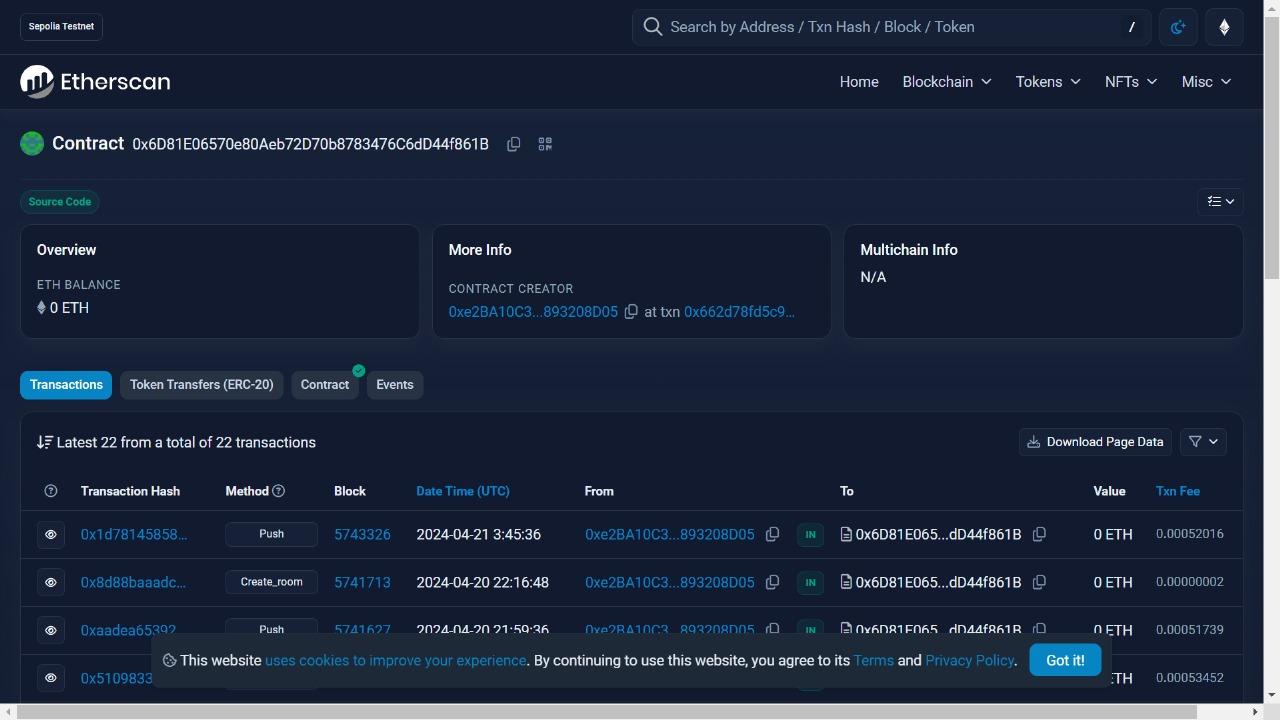Preview transaction 0x1d78145858 with eye icon
1280x720 pixels.
pyautogui.click(x=51, y=534)
